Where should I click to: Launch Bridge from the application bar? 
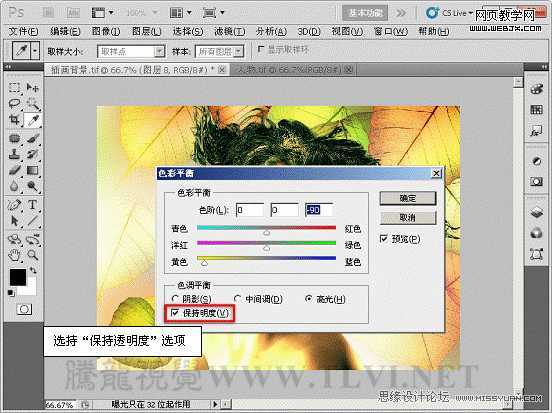tap(48, 13)
